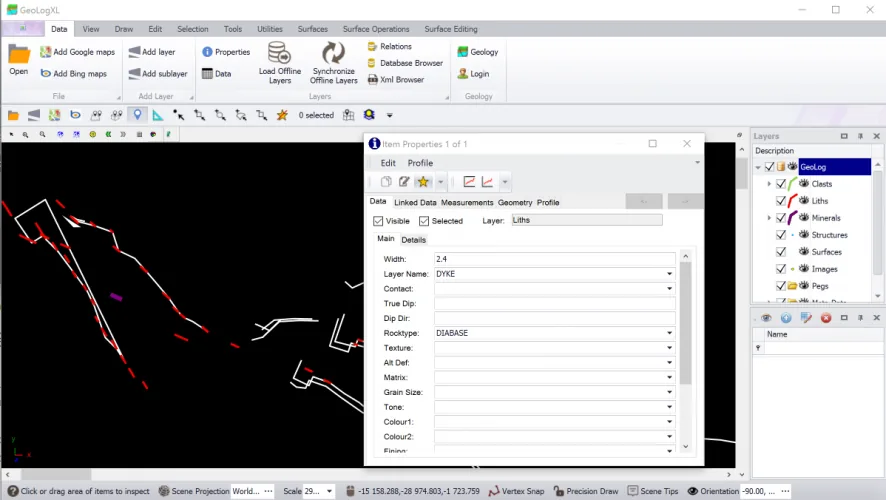
Task: Click the Data button in the ribbon
Action: coord(216,73)
